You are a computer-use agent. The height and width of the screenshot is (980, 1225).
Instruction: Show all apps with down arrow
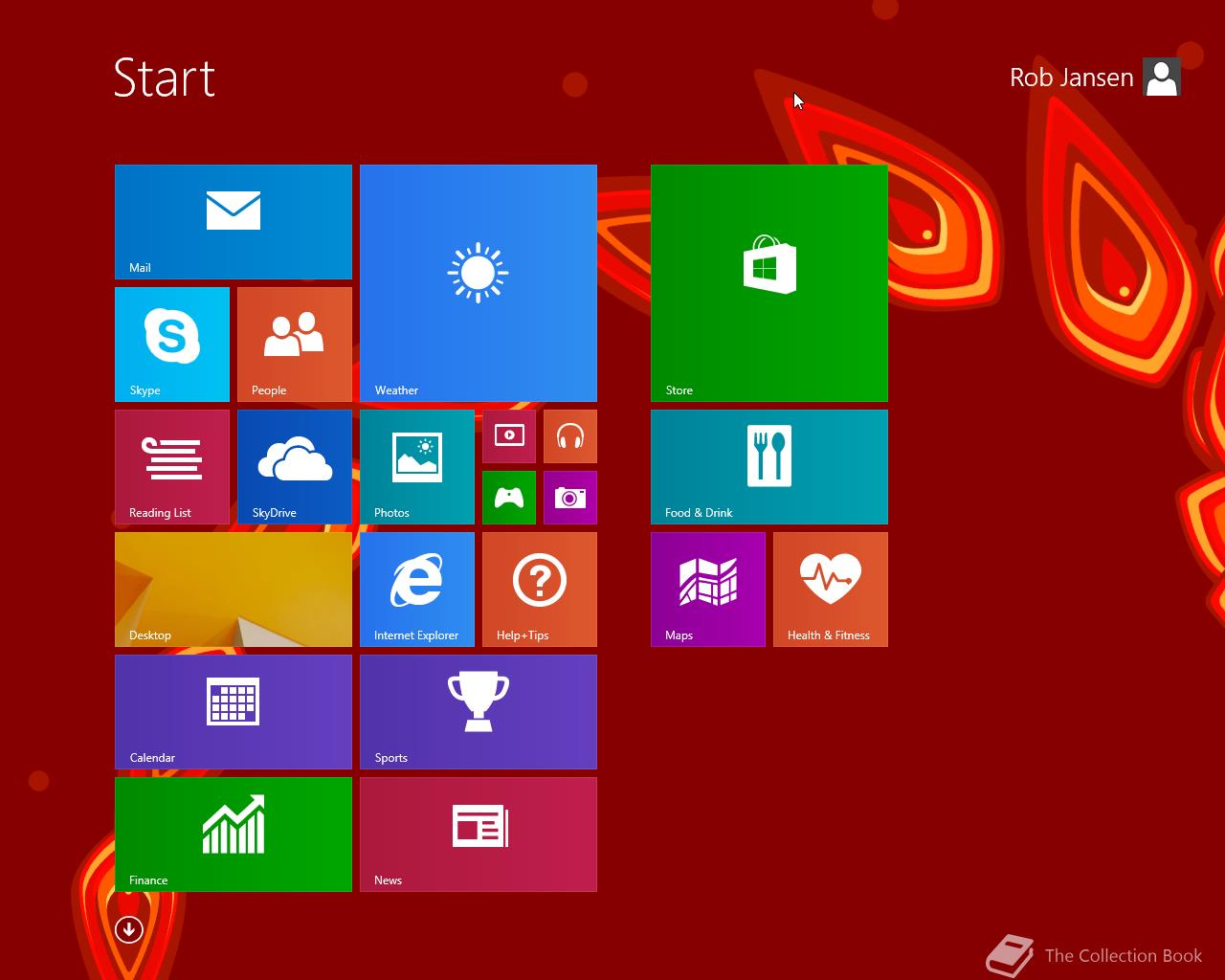click(x=129, y=929)
